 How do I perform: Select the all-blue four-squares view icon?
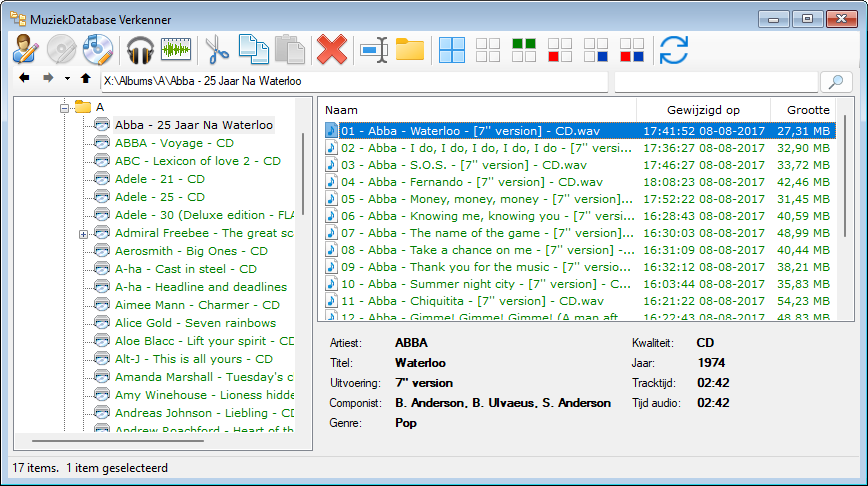tap(452, 50)
